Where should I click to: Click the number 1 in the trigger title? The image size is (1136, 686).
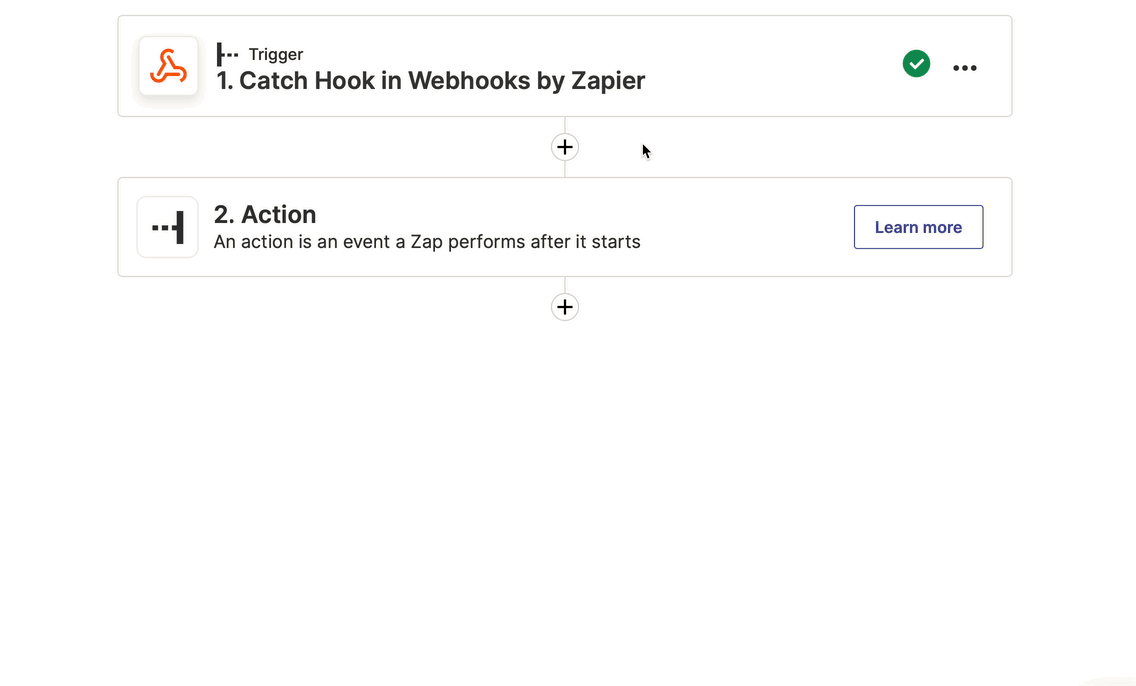pyautogui.click(x=222, y=81)
